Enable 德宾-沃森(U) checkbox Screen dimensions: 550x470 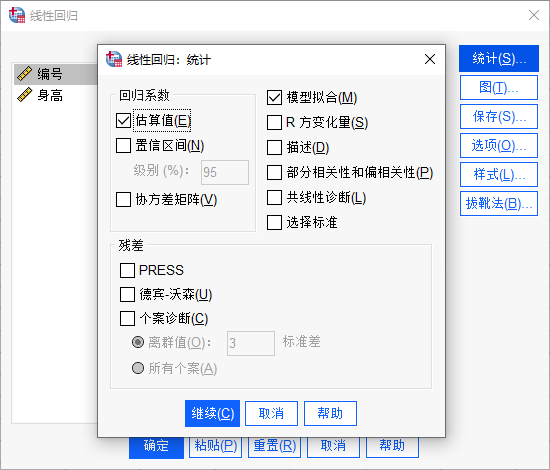point(127,294)
